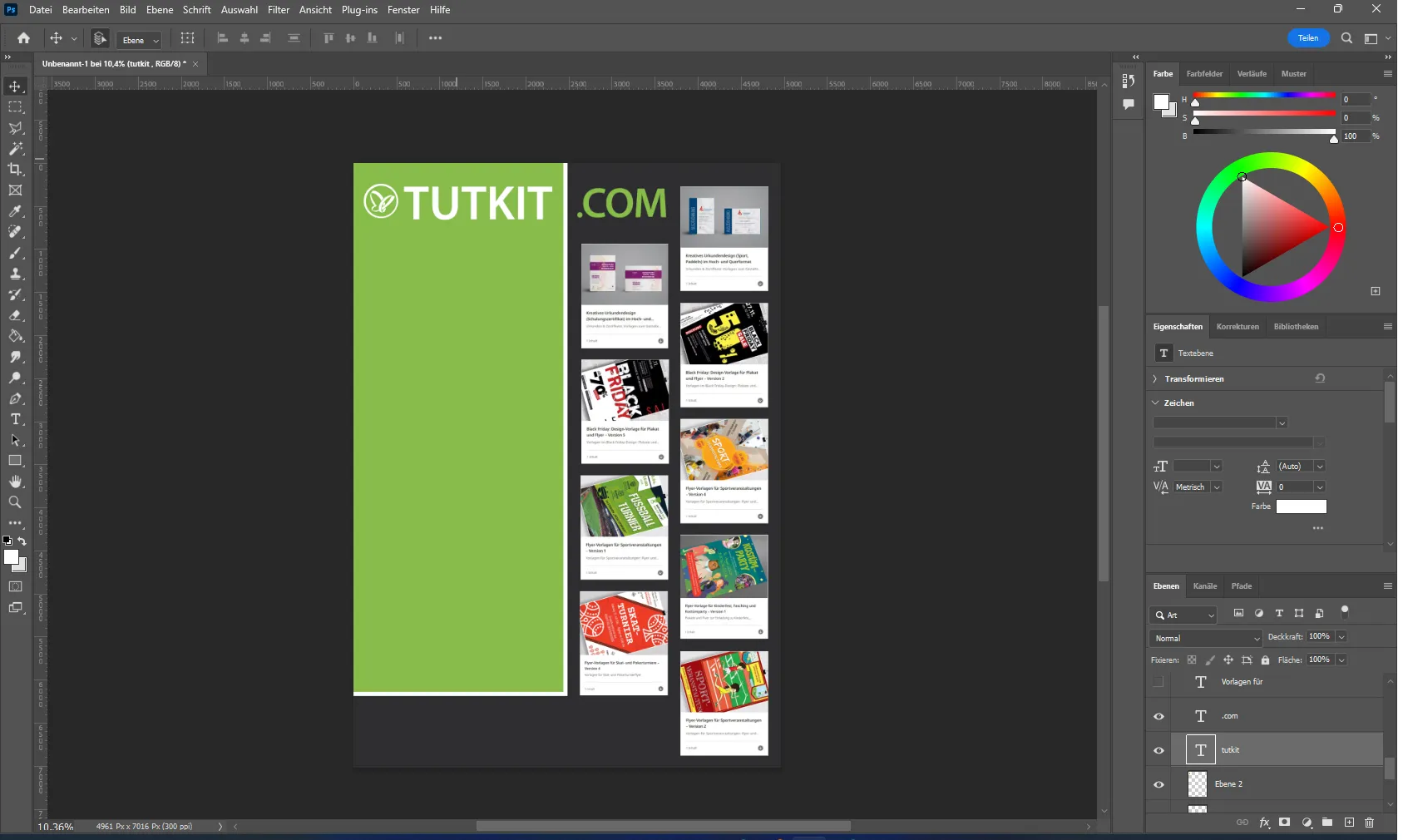1403x840 pixels.
Task: Open the Deckkraft opacity dropdown
Action: click(x=1341, y=637)
